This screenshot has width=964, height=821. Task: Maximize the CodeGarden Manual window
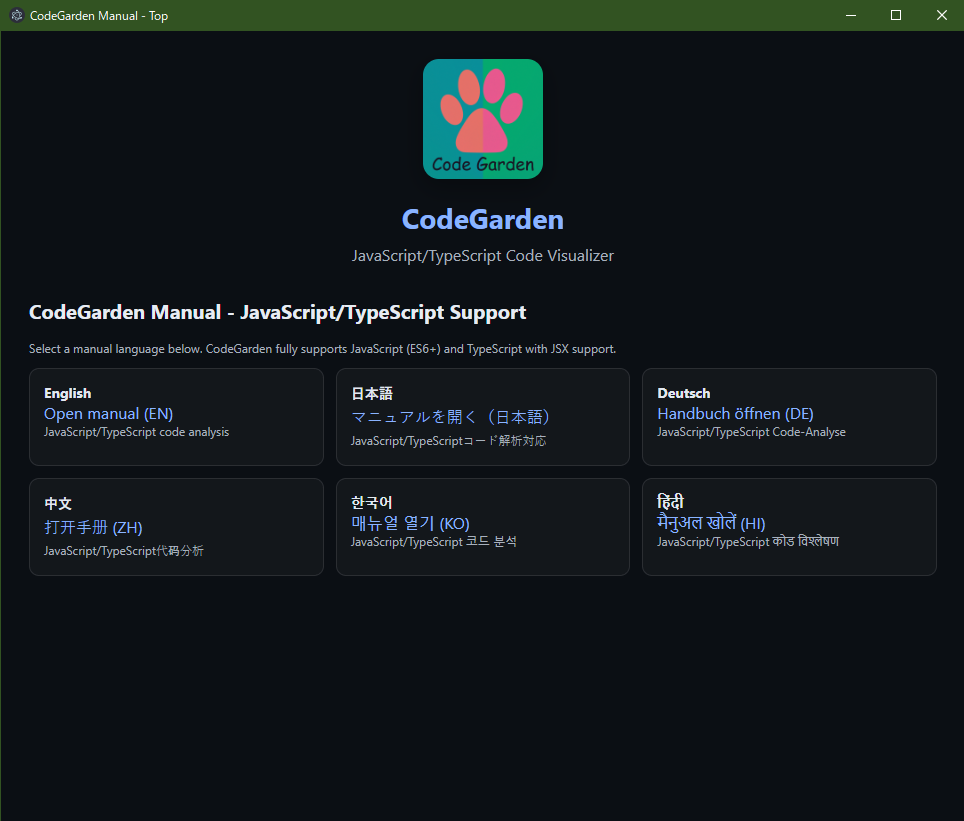(896, 15)
